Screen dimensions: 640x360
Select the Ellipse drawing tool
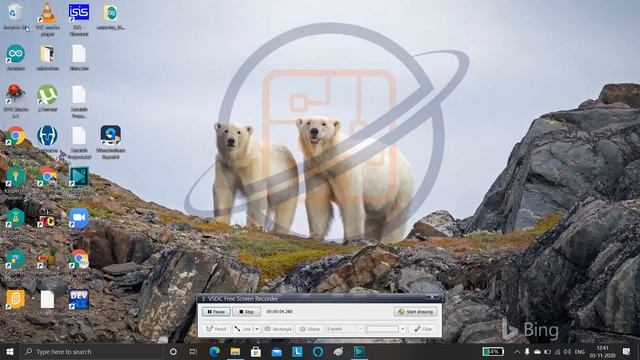[x=309, y=329]
